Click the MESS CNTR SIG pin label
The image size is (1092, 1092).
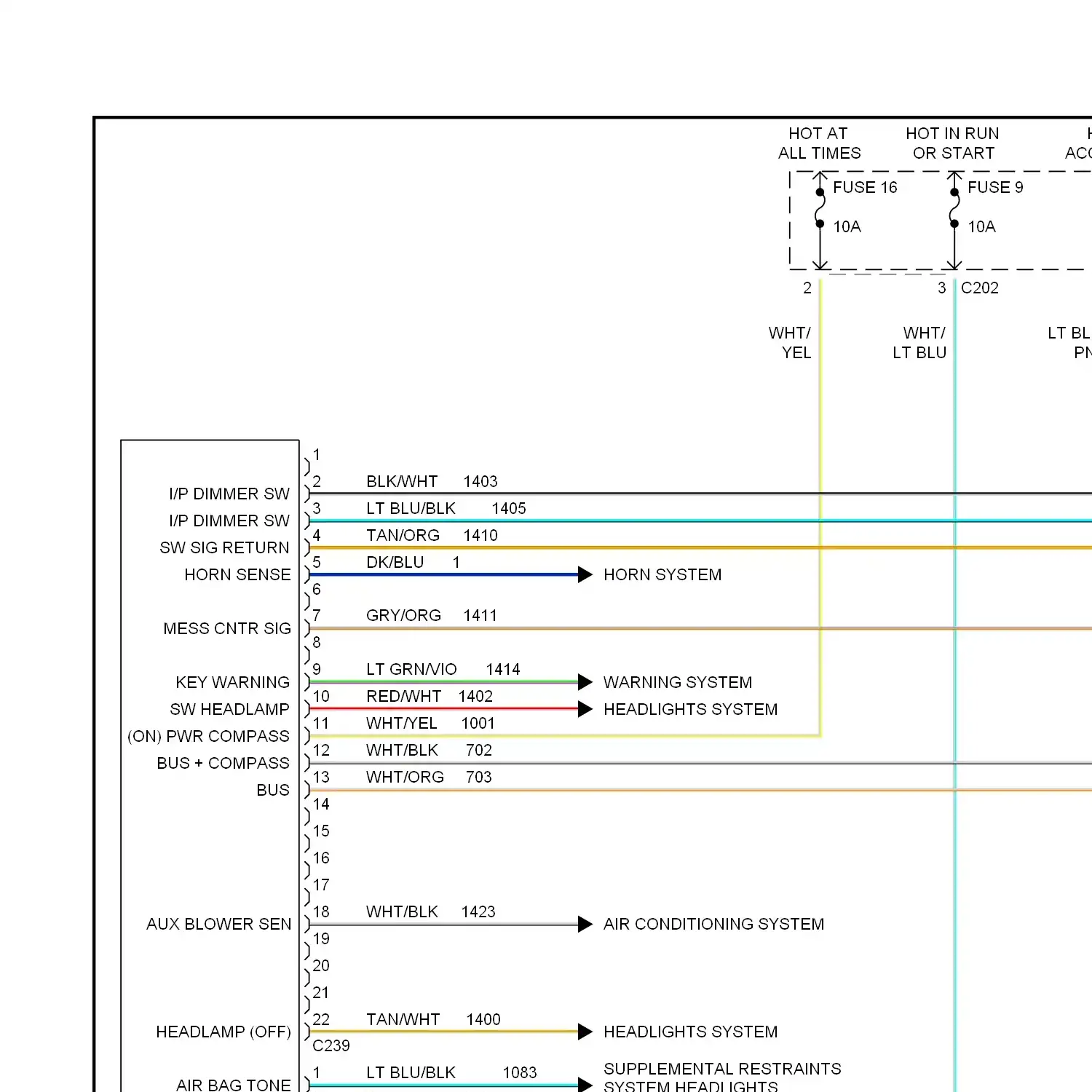click(227, 629)
